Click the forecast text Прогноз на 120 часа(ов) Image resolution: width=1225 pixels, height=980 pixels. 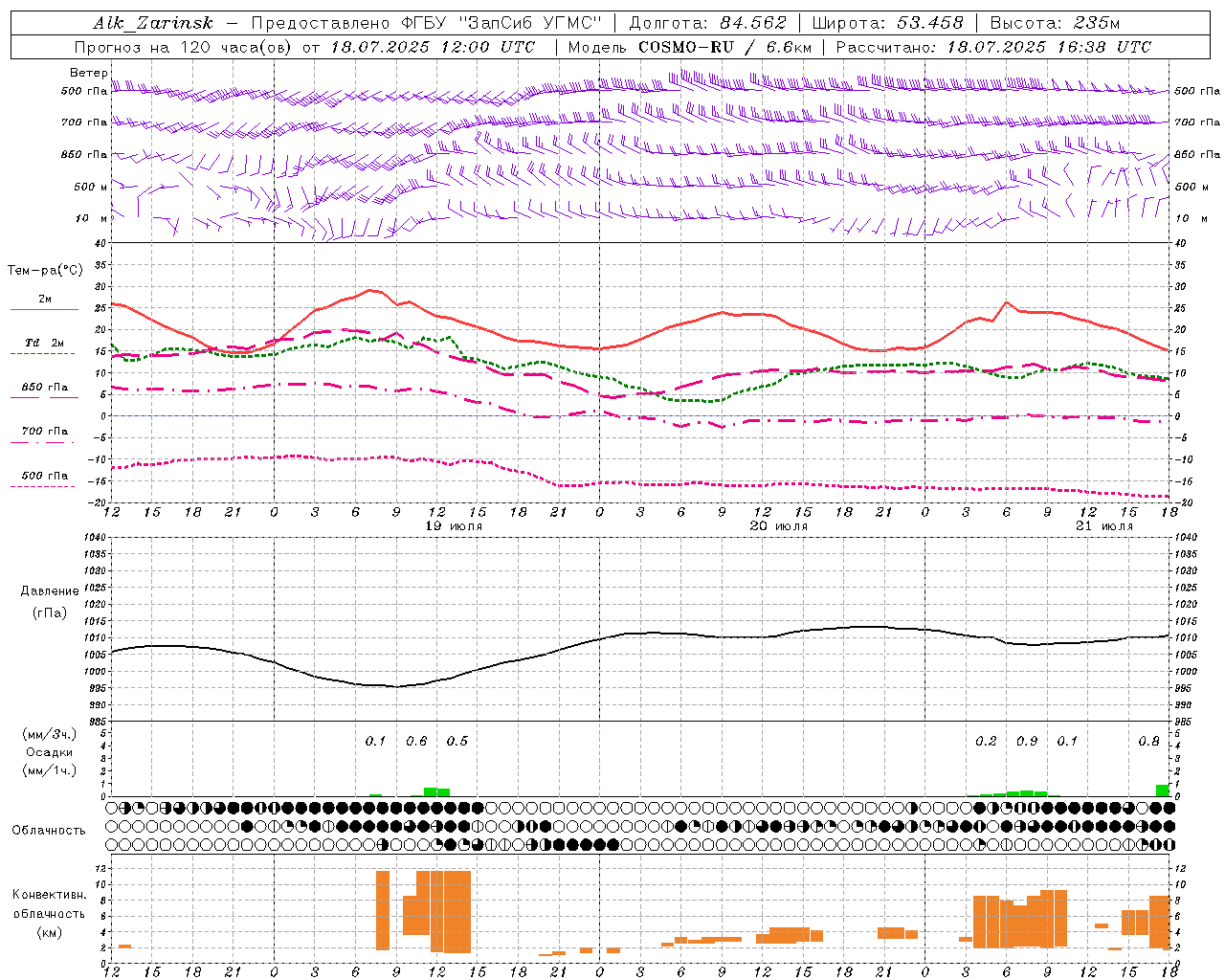(x=184, y=47)
